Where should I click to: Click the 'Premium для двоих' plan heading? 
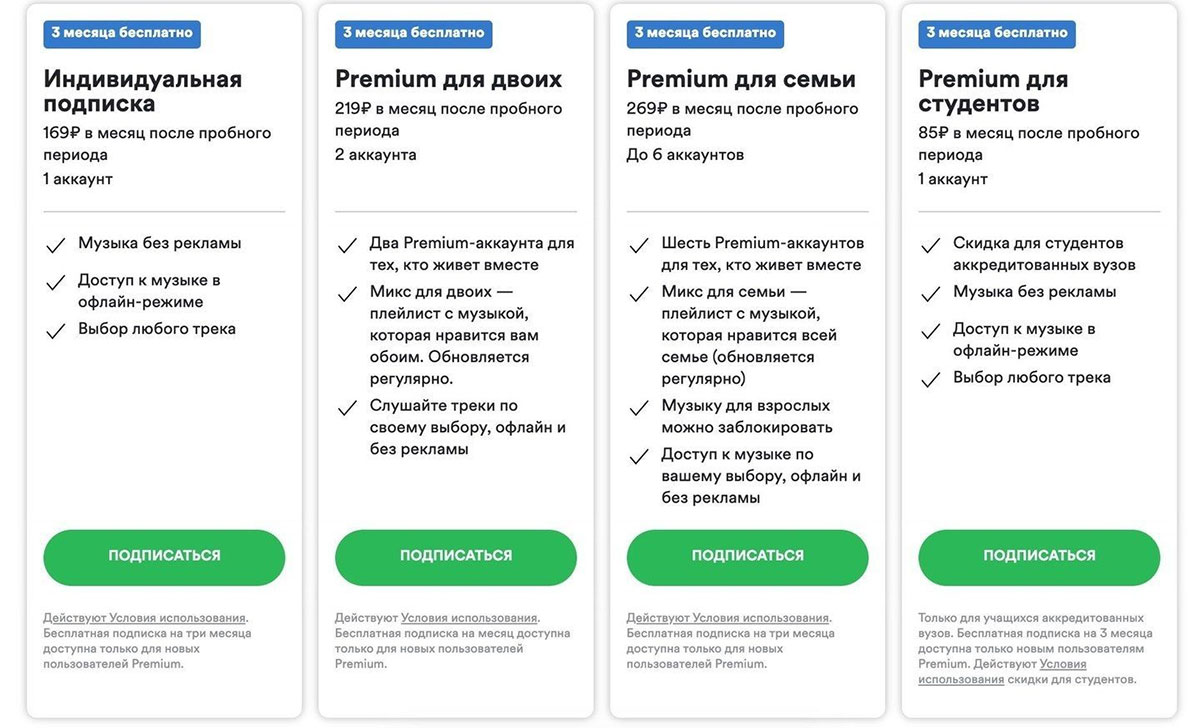coord(448,79)
